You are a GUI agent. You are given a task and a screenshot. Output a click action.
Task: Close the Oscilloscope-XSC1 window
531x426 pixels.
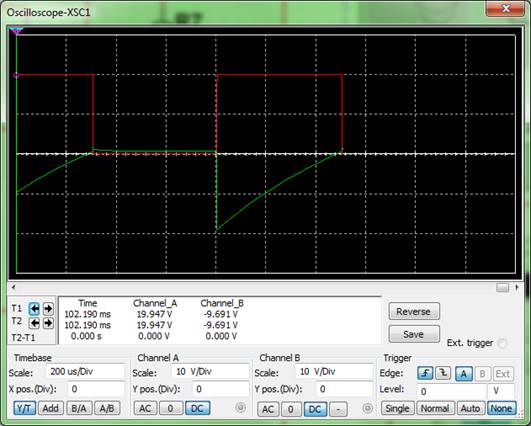tap(505, 8)
